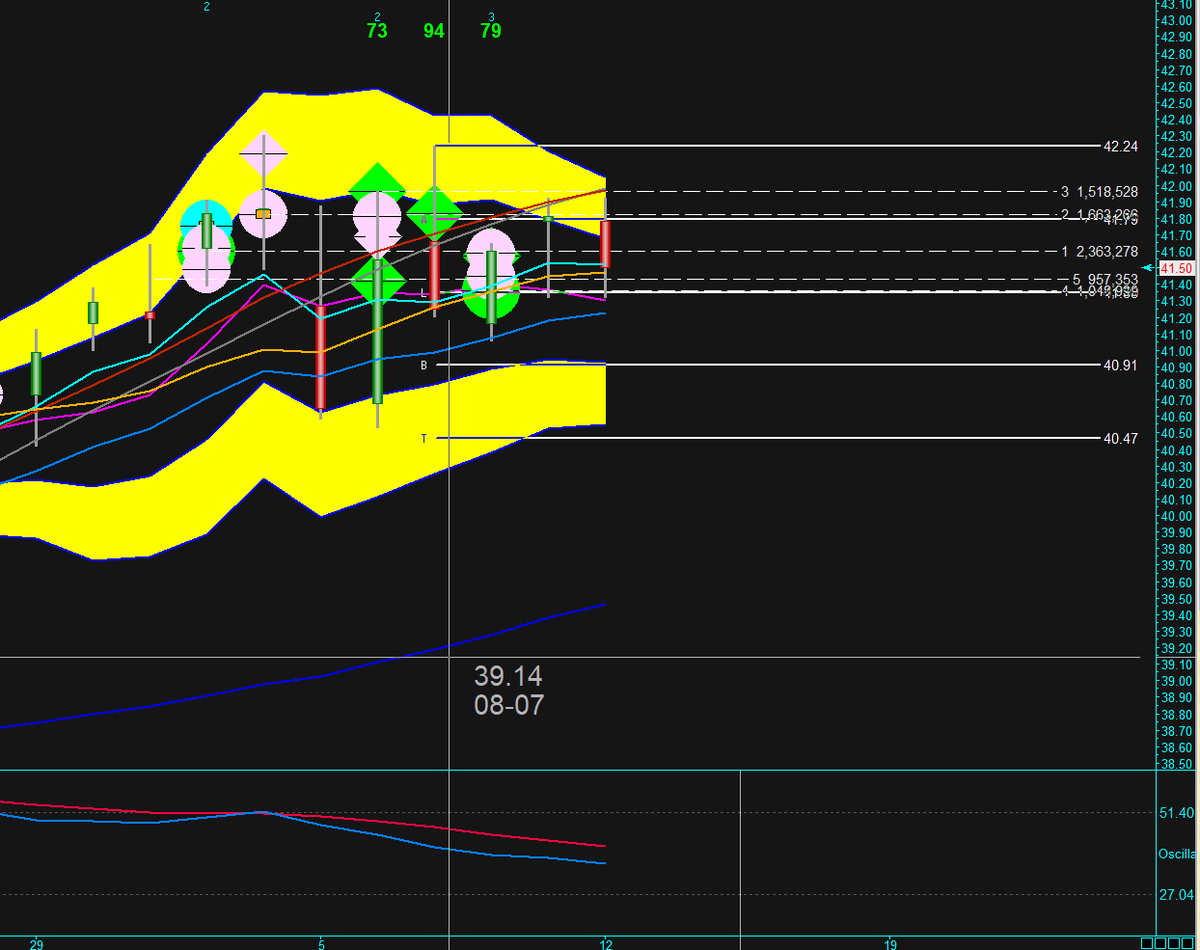Select the 40.47 level label
The width and height of the screenshot is (1200, 950).
coord(1120,438)
